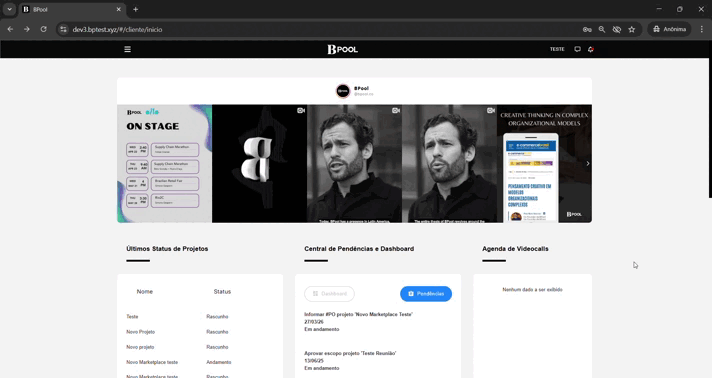
Task: Click the Nenhum dado a ser exibido message
Action: 533,289
